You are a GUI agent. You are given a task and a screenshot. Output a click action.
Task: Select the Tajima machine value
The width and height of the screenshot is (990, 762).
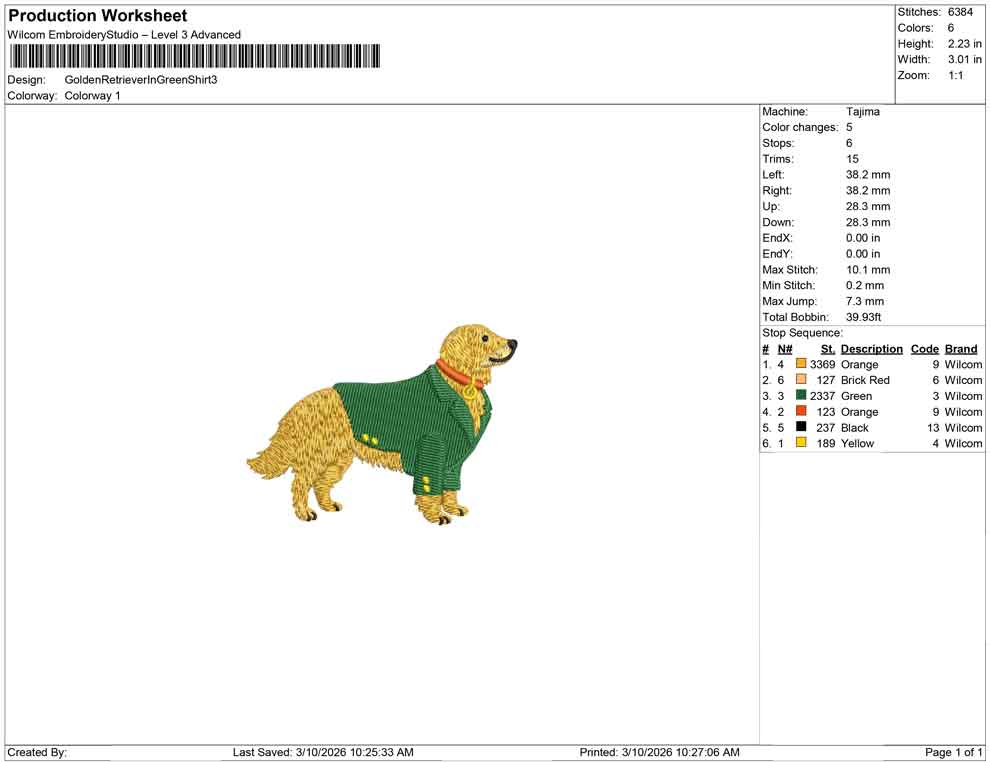coord(863,111)
